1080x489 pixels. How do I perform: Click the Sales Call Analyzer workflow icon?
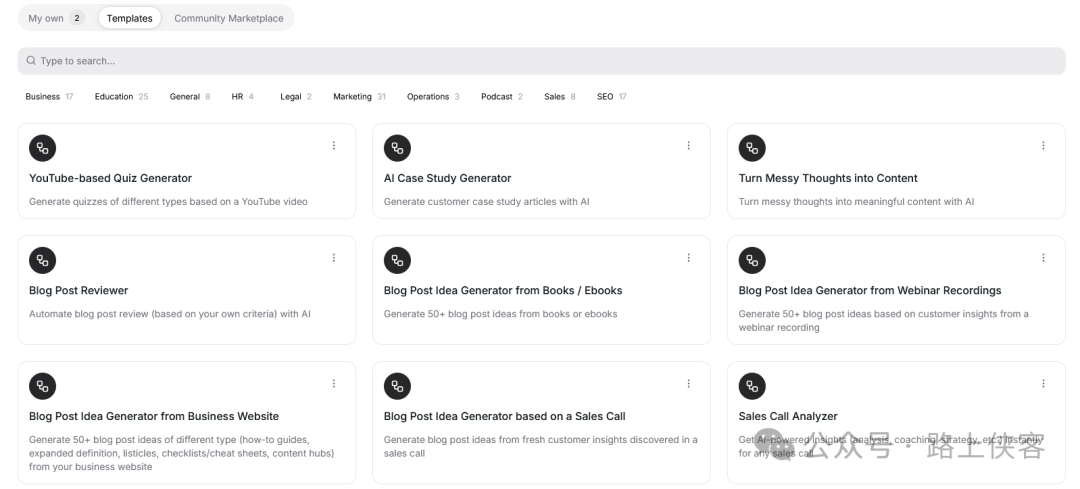click(x=752, y=386)
